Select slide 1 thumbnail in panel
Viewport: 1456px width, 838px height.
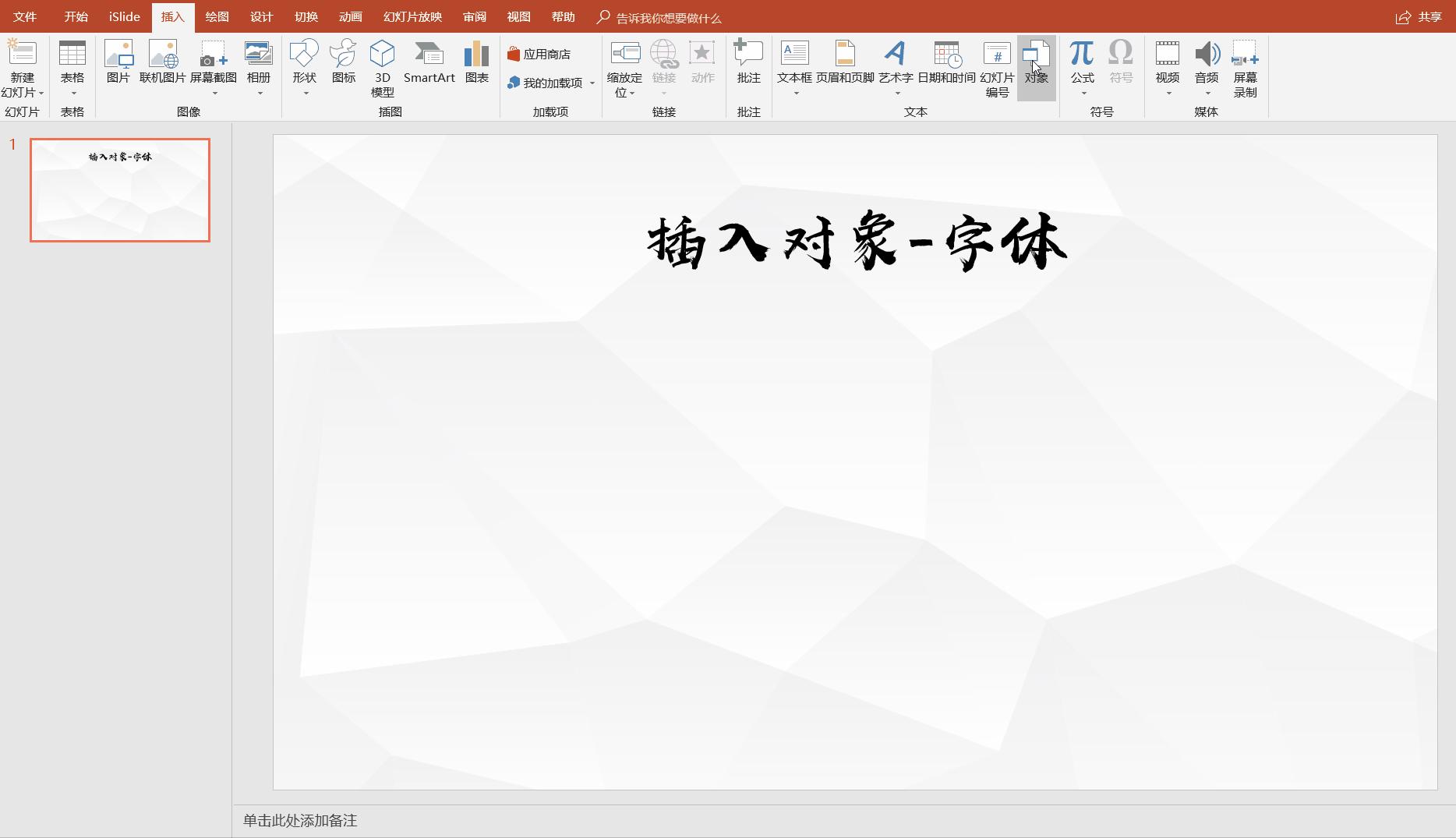point(120,190)
